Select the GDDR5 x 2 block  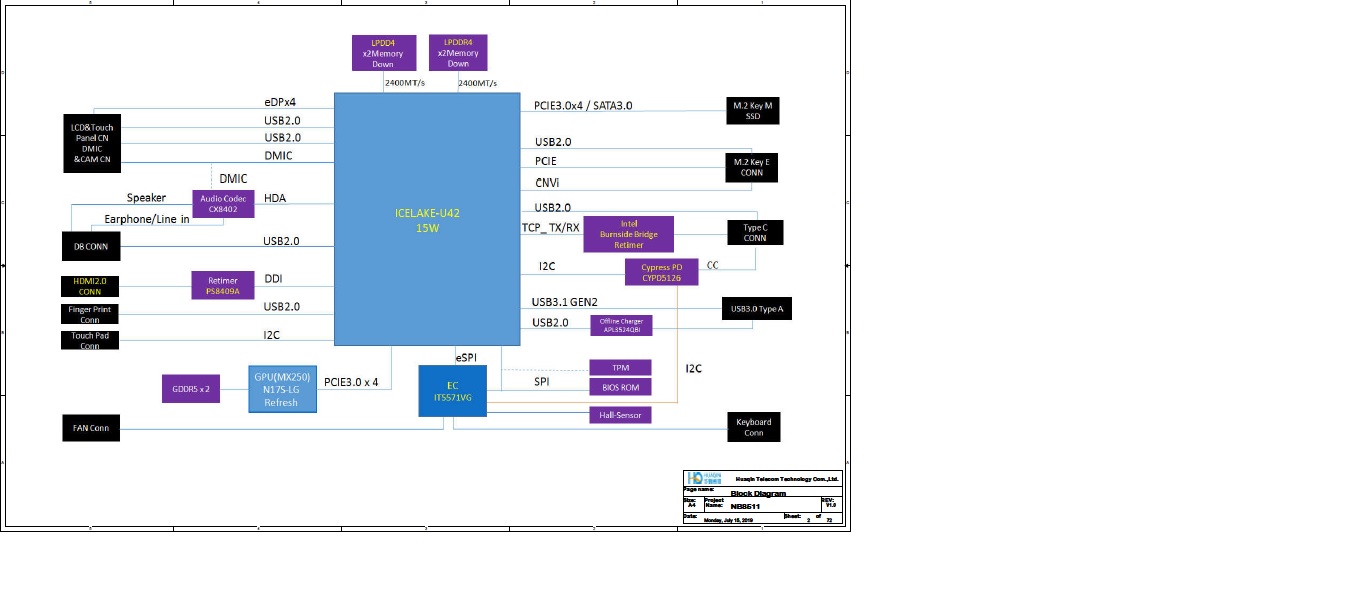pyautogui.click(x=190, y=388)
